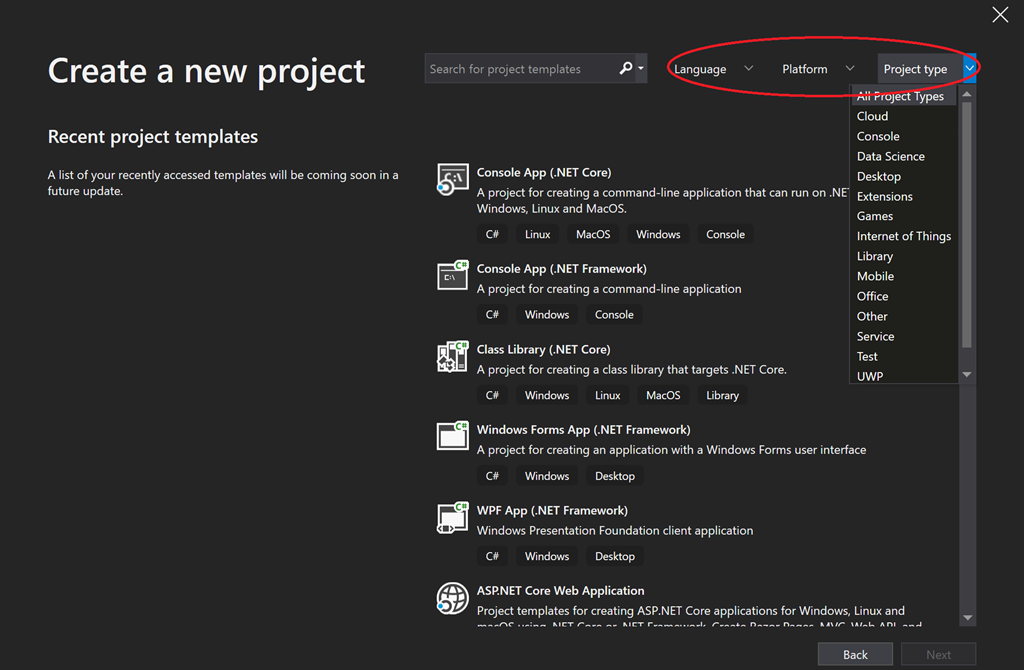Collapse the Project type dropdown

coord(970,68)
